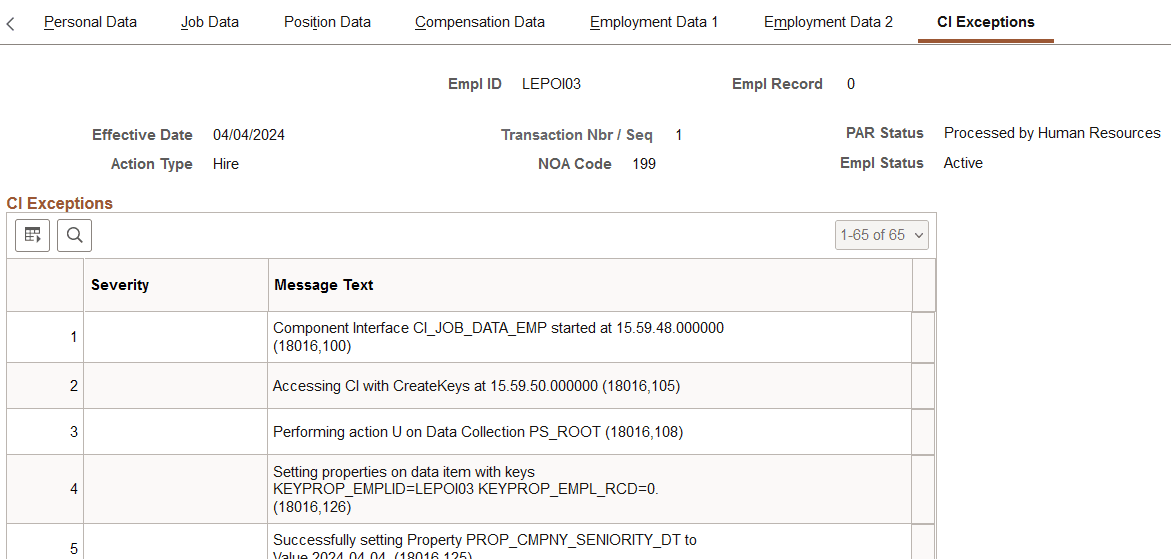Screen dimensions: 1171x559
Task: Open the Employment Data 2 tab
Action: coord(828,22)
